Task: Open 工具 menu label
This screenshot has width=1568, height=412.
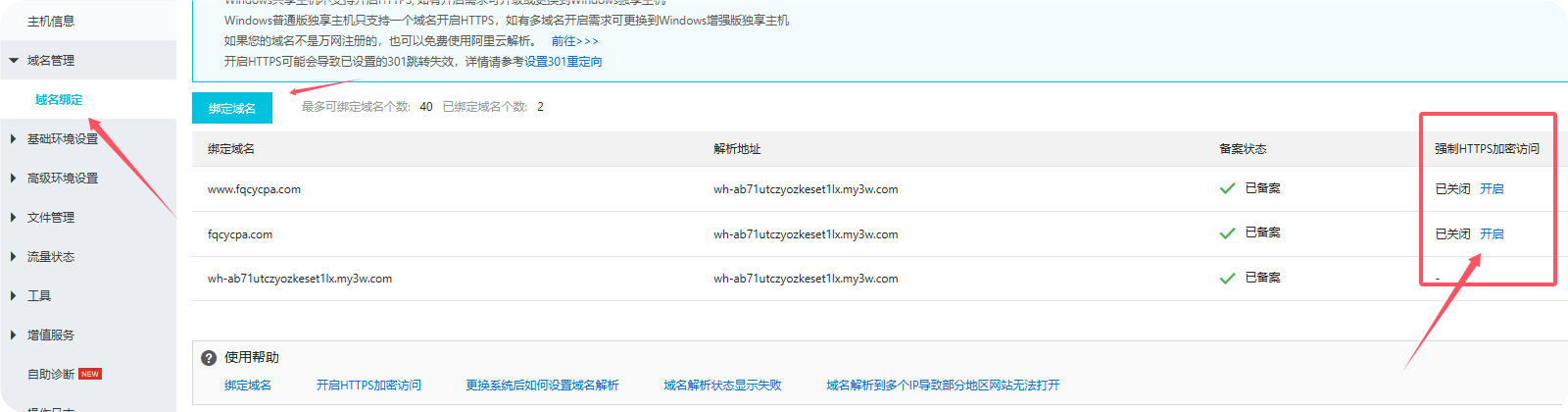Action: pos(39,296)
